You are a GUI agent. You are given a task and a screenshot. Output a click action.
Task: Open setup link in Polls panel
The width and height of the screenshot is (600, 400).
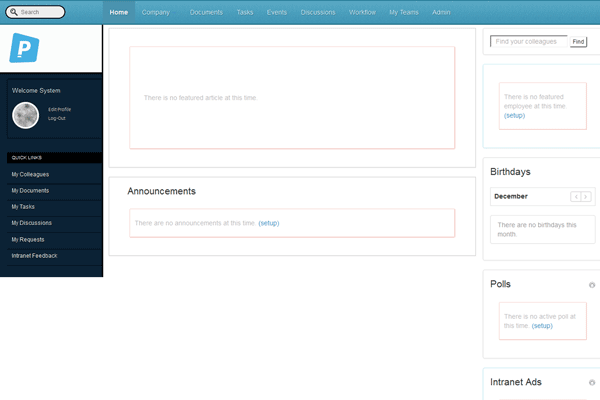point(542,326)
